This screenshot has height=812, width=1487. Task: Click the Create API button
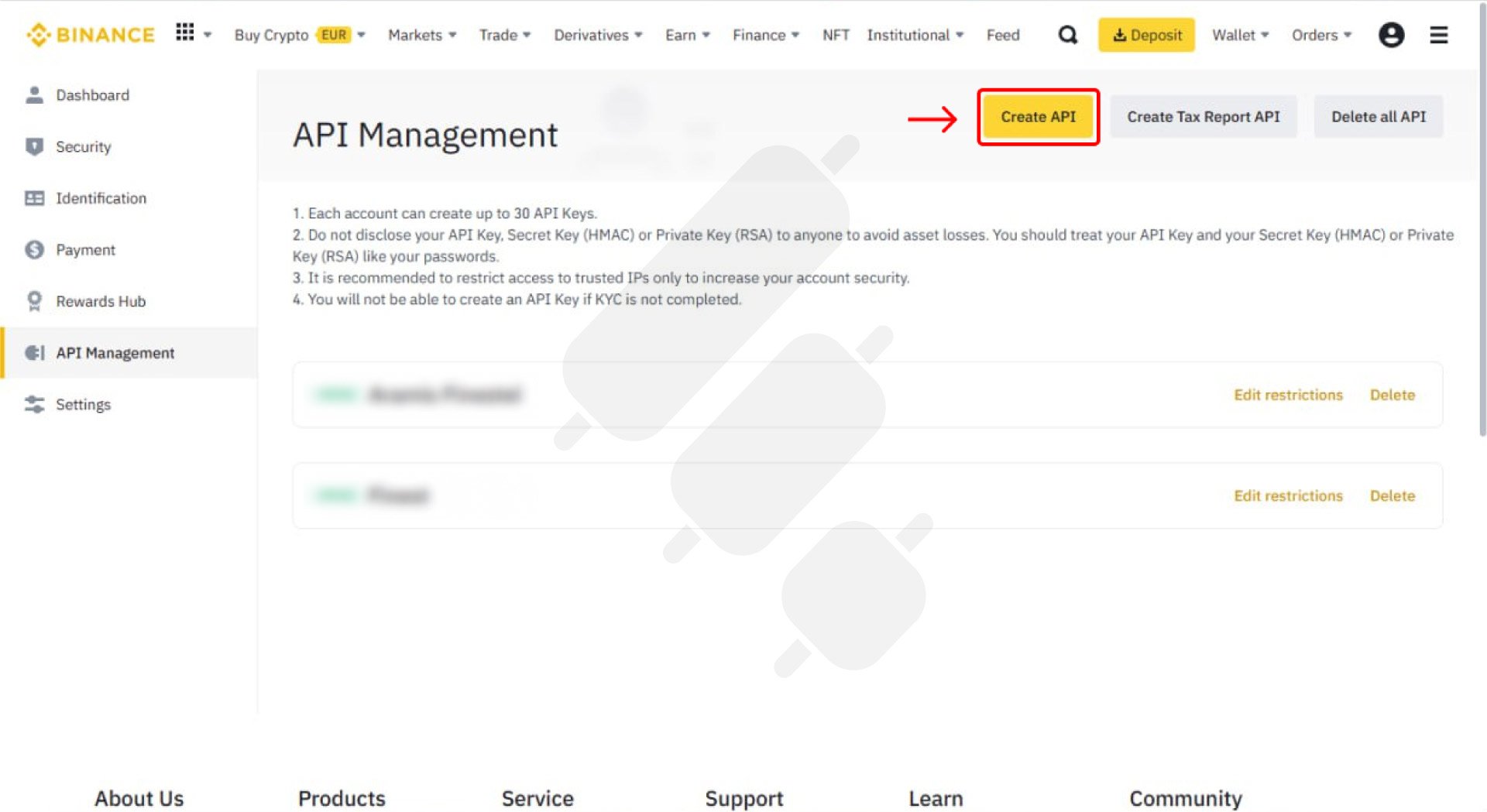point(1038,117)
